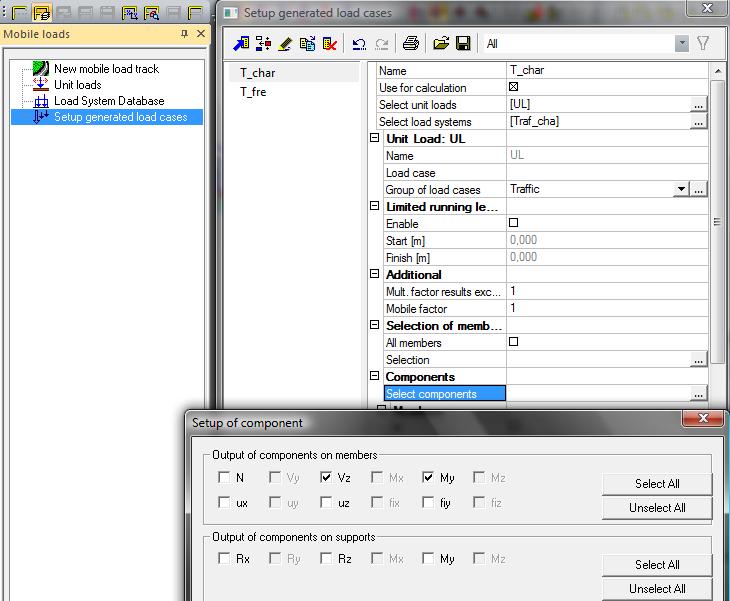730x601 pixels.
Task: Click the Mobile factor value field
Action: 606,309
